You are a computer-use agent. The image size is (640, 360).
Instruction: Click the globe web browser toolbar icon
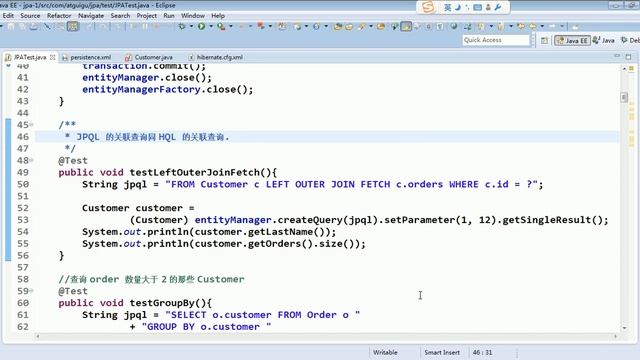point(453,27)
